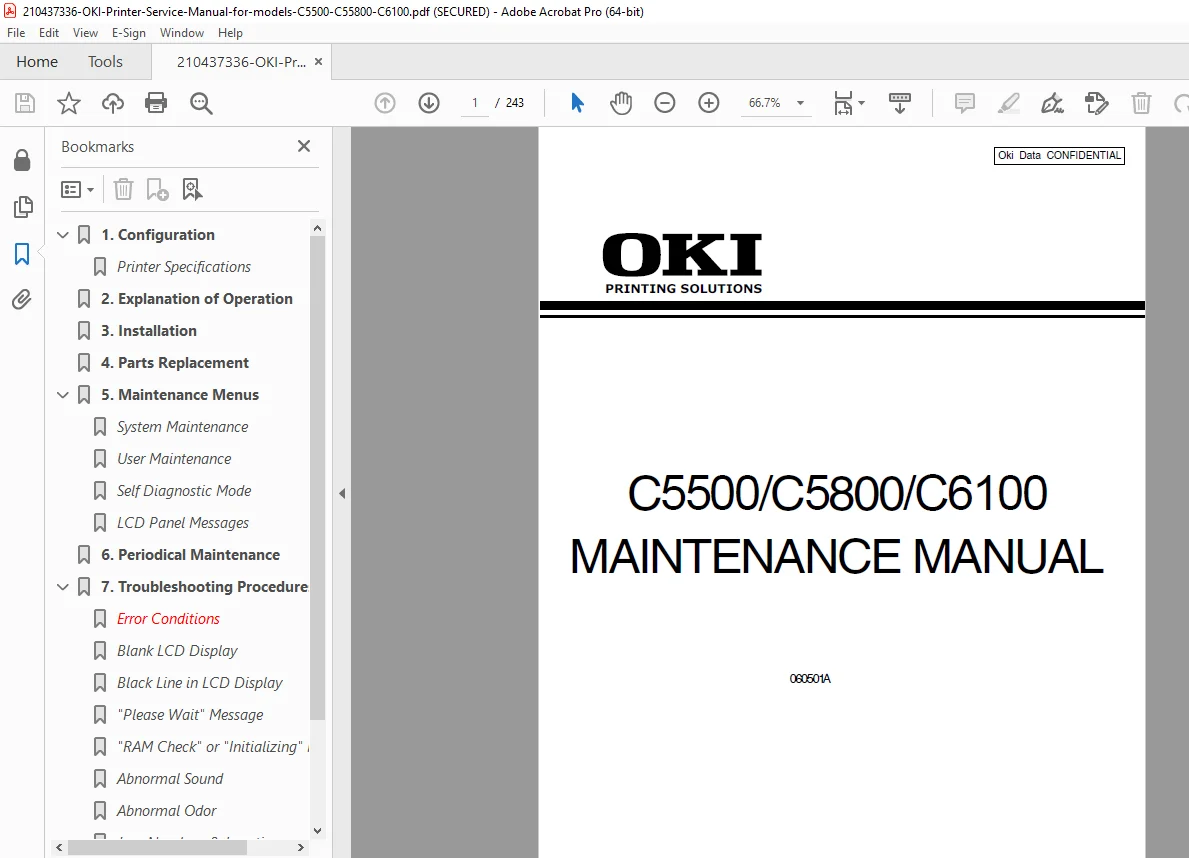Close the 210437336-OKI-Pr document tab
The image size is (1189, 858).
click(318, 61)
